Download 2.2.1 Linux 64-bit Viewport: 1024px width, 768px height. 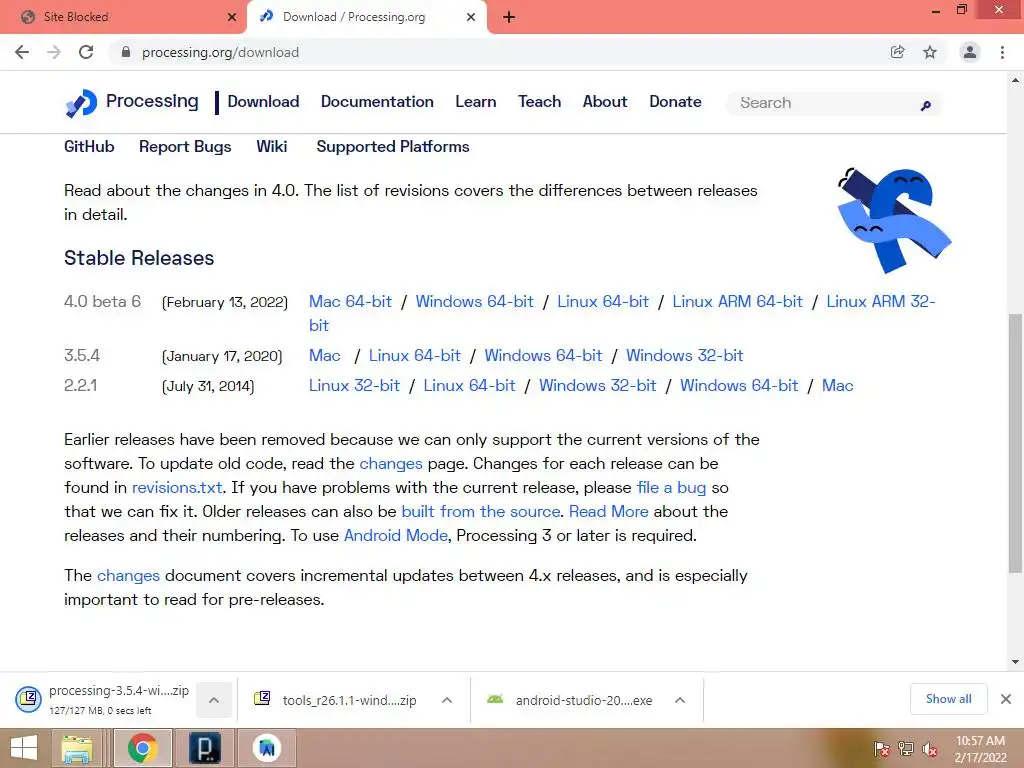click(x=470, y=386)
